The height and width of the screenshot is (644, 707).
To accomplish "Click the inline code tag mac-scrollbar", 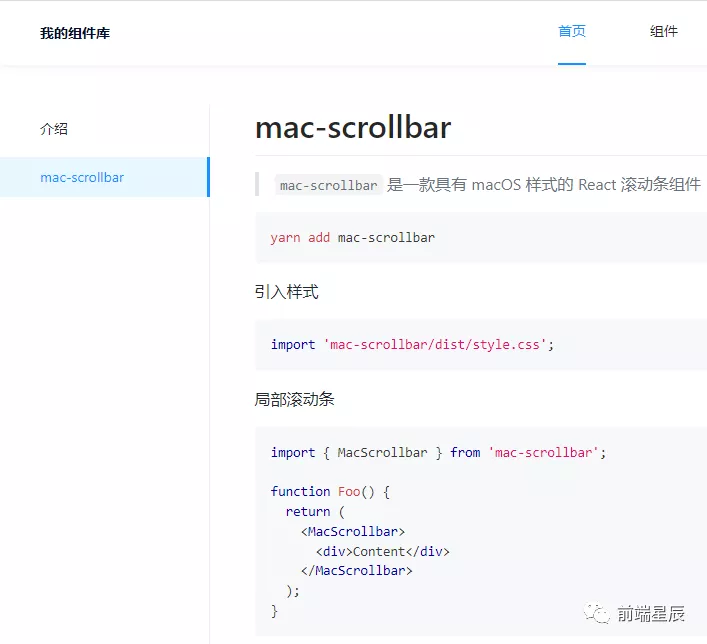I will coord(329,185).
